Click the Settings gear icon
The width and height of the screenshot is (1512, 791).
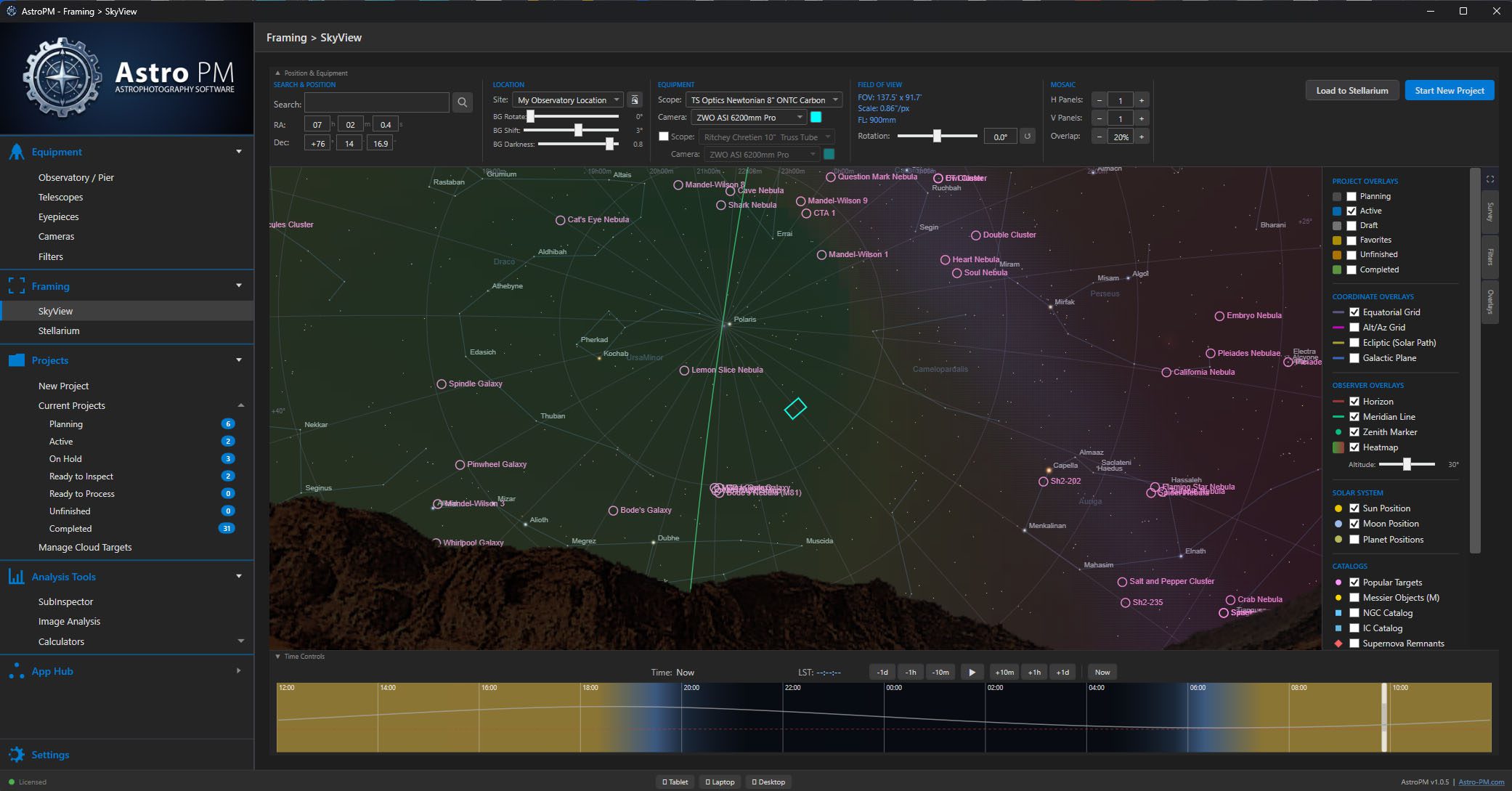pos(17,755)
